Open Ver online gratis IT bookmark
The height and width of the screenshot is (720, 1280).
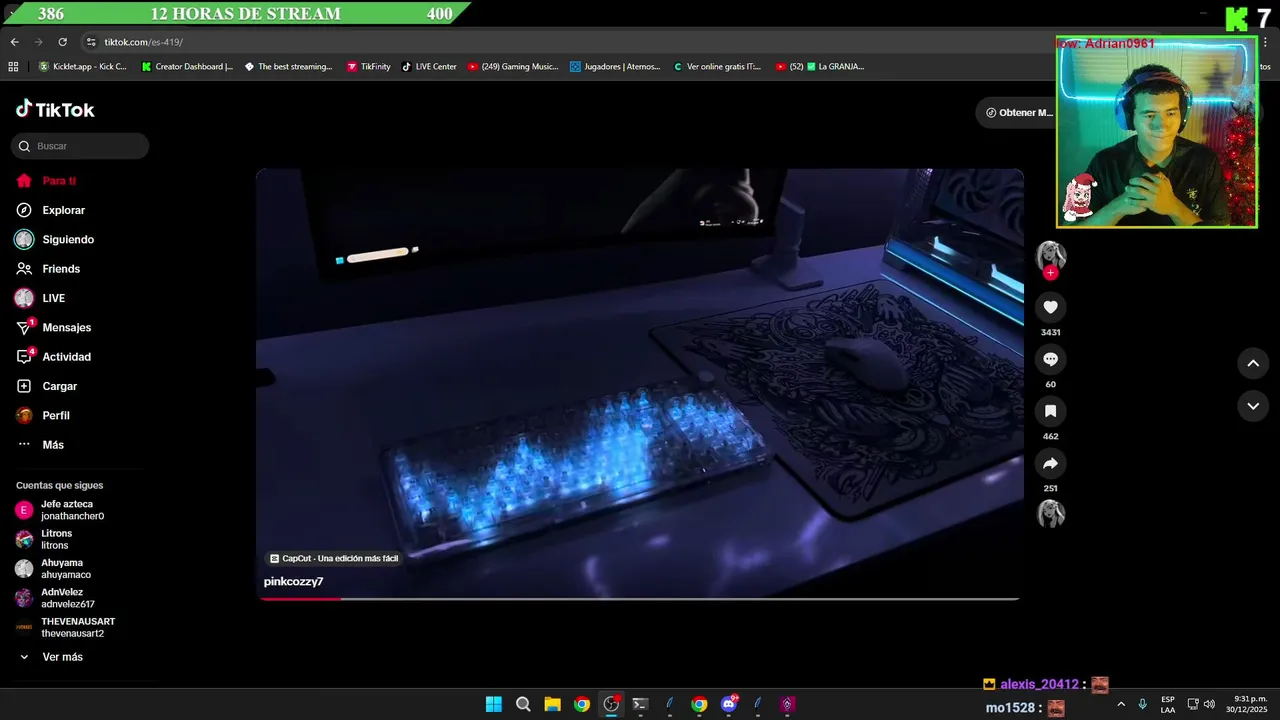coord(717,67)
